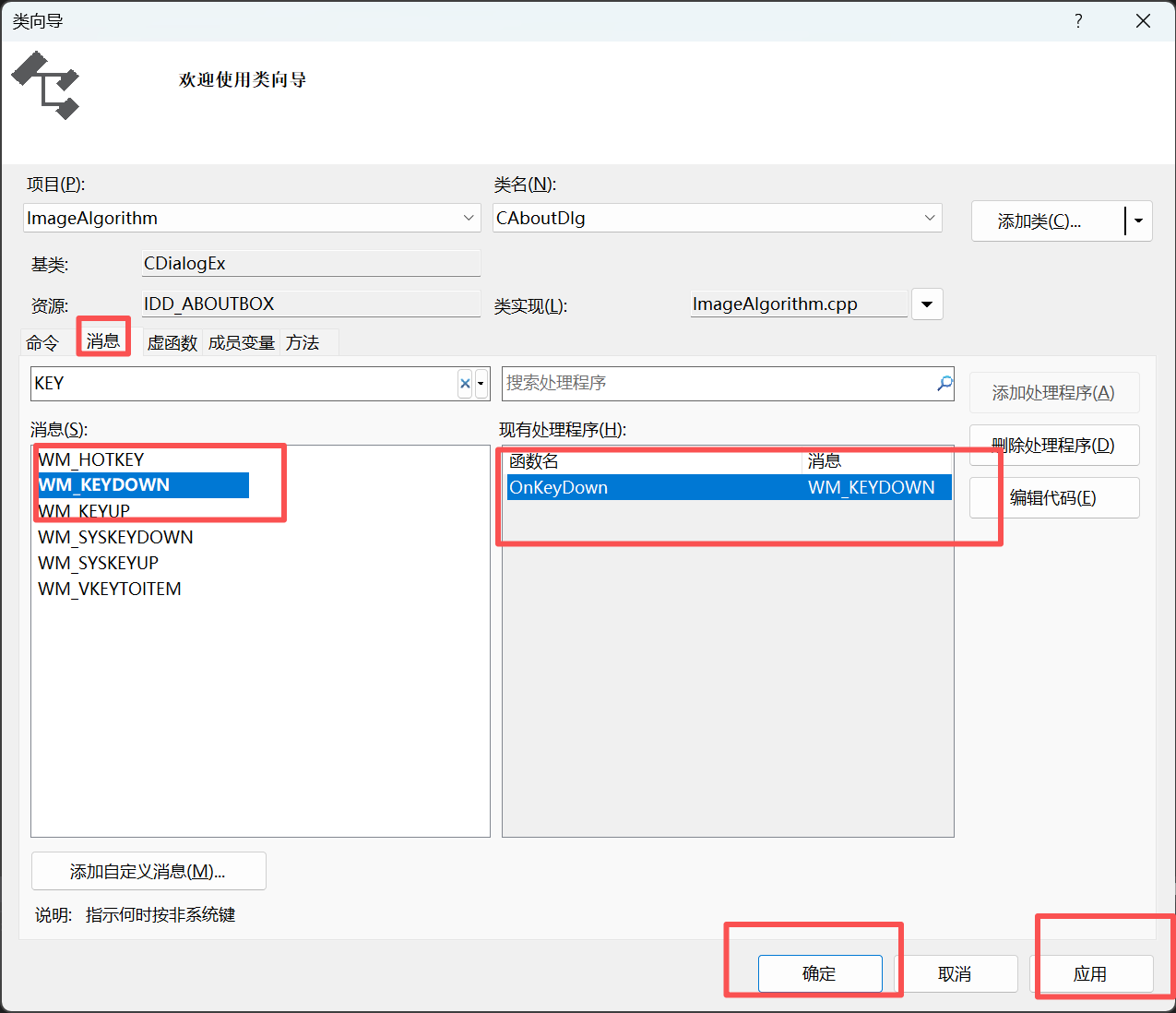Click the 删除处理程序(D) button
This screenshot has height=1013, width=1176.
click(x=1054, y=446)
